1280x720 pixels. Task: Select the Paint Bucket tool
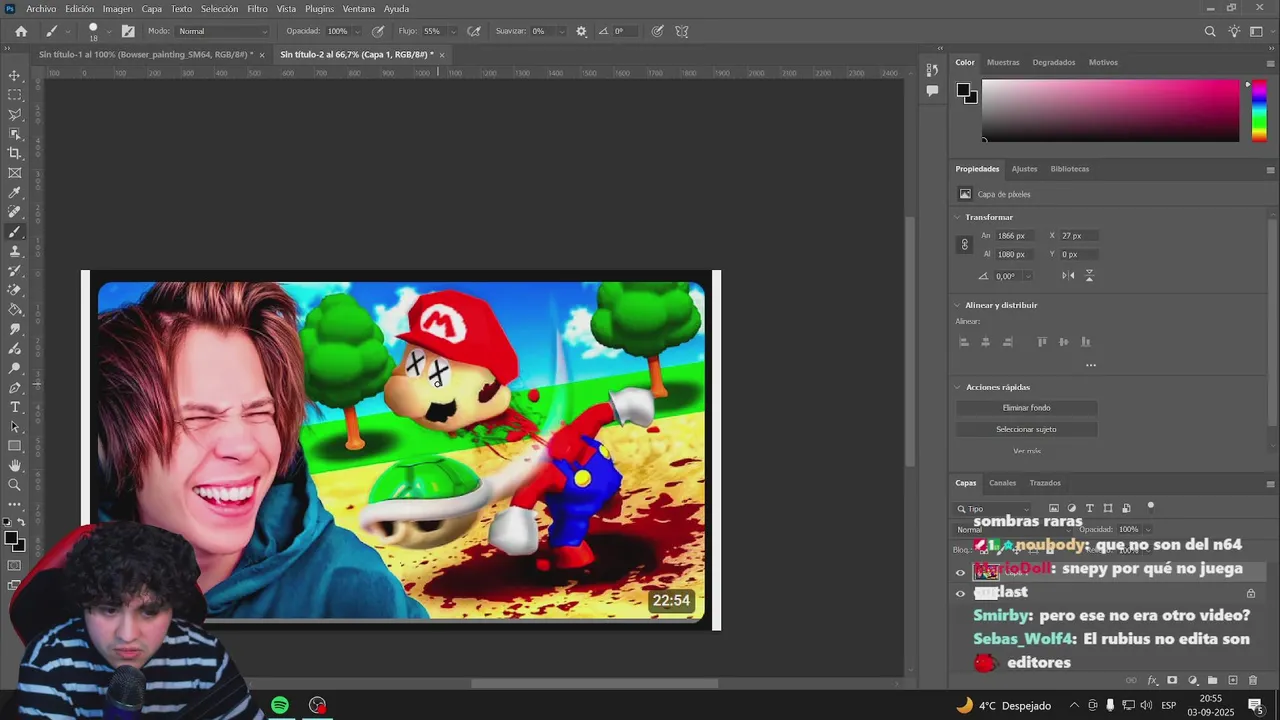pos(15,309)
